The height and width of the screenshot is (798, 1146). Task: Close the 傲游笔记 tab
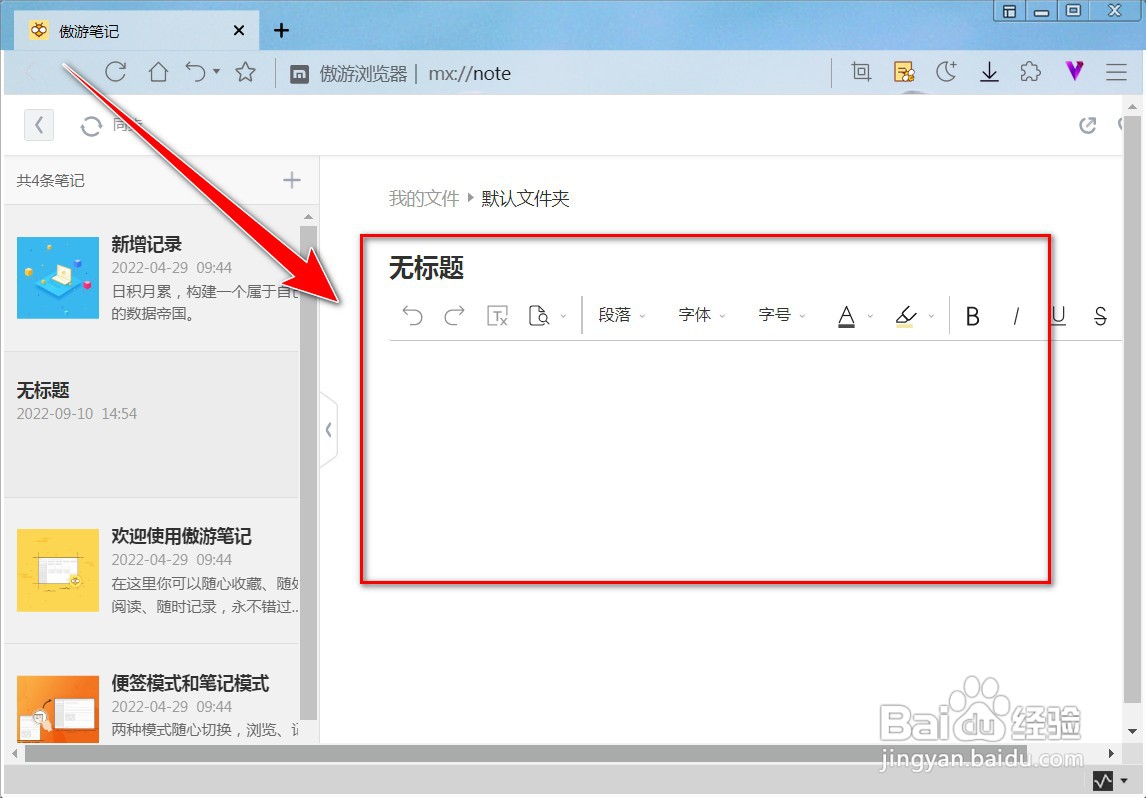click(x=239, y=31)
